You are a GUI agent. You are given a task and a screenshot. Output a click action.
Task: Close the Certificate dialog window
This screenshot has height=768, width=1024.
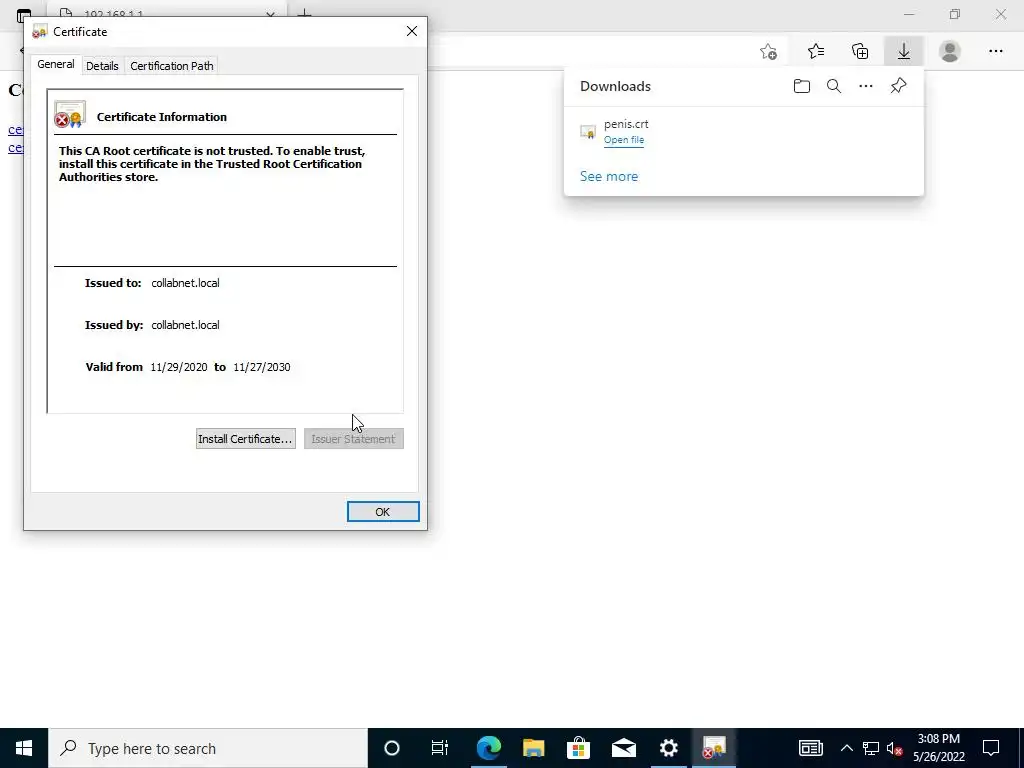(411, 31)
